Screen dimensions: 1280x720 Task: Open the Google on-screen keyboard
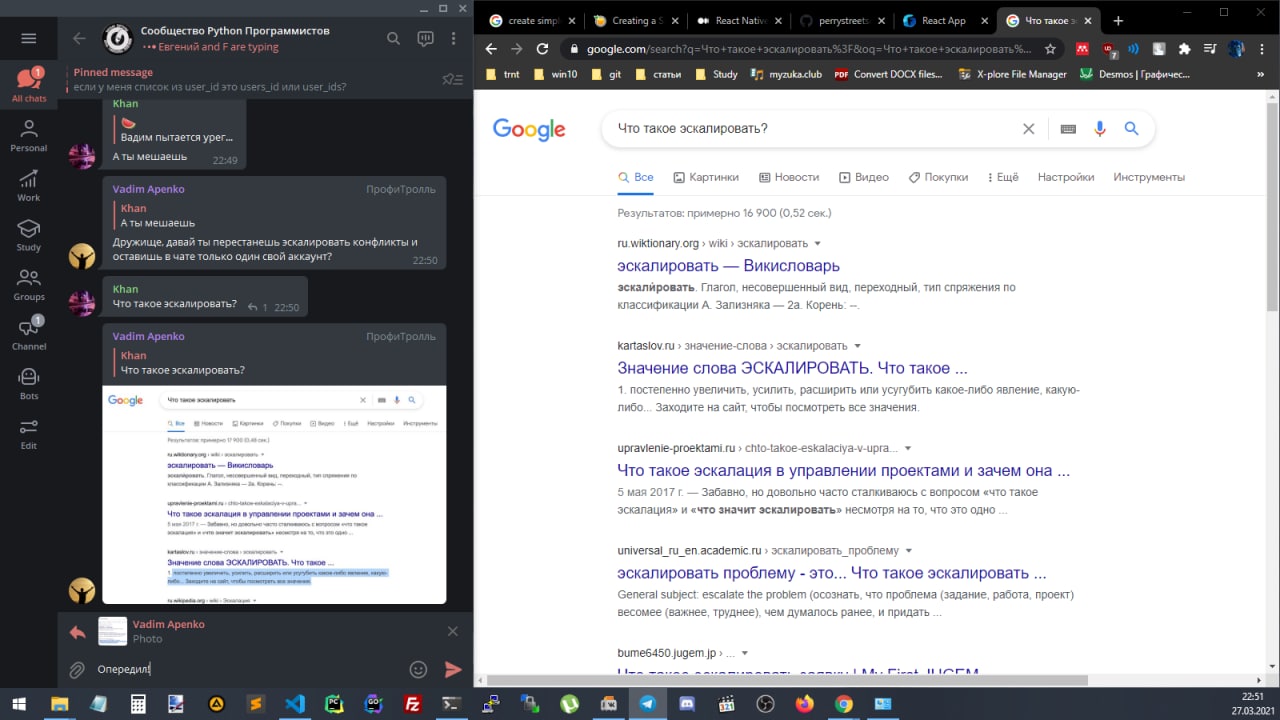click(x=1068, y=129)
